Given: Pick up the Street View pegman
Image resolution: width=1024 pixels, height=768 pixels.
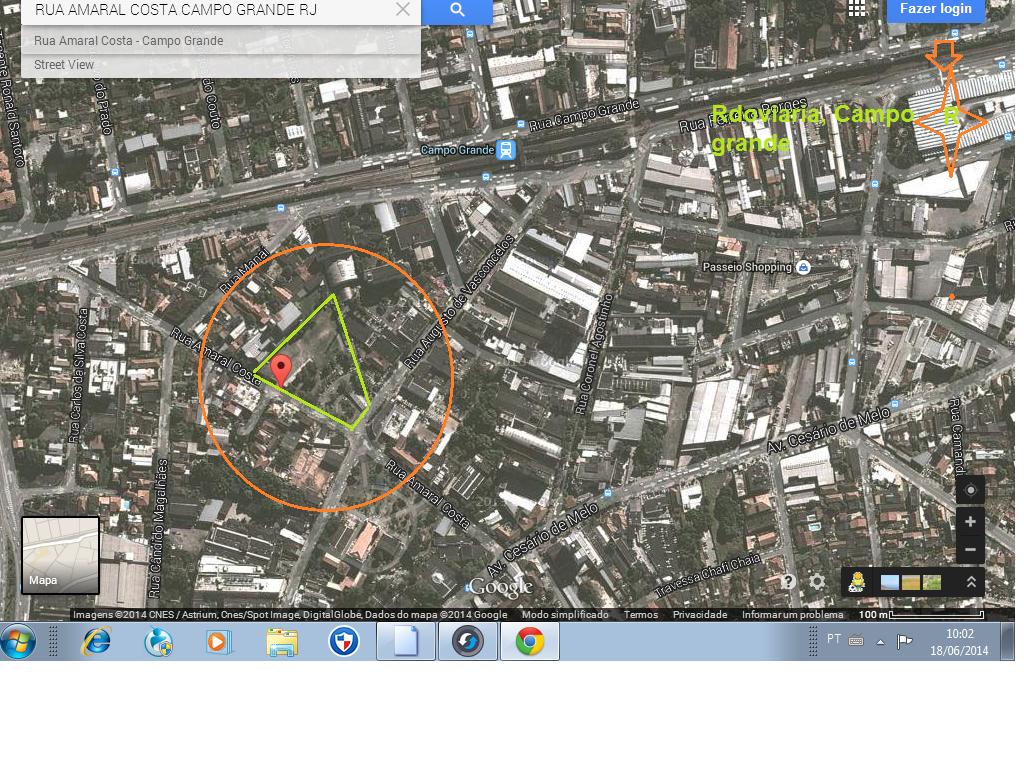Looking at the screenshot, I should 857,581.
